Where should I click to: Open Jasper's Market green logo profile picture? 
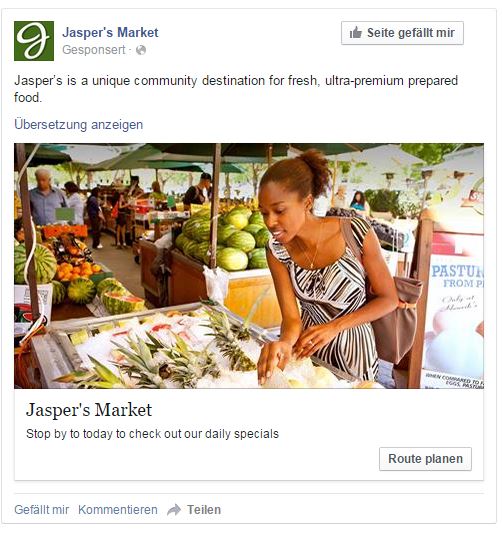(x=34, y=41)
